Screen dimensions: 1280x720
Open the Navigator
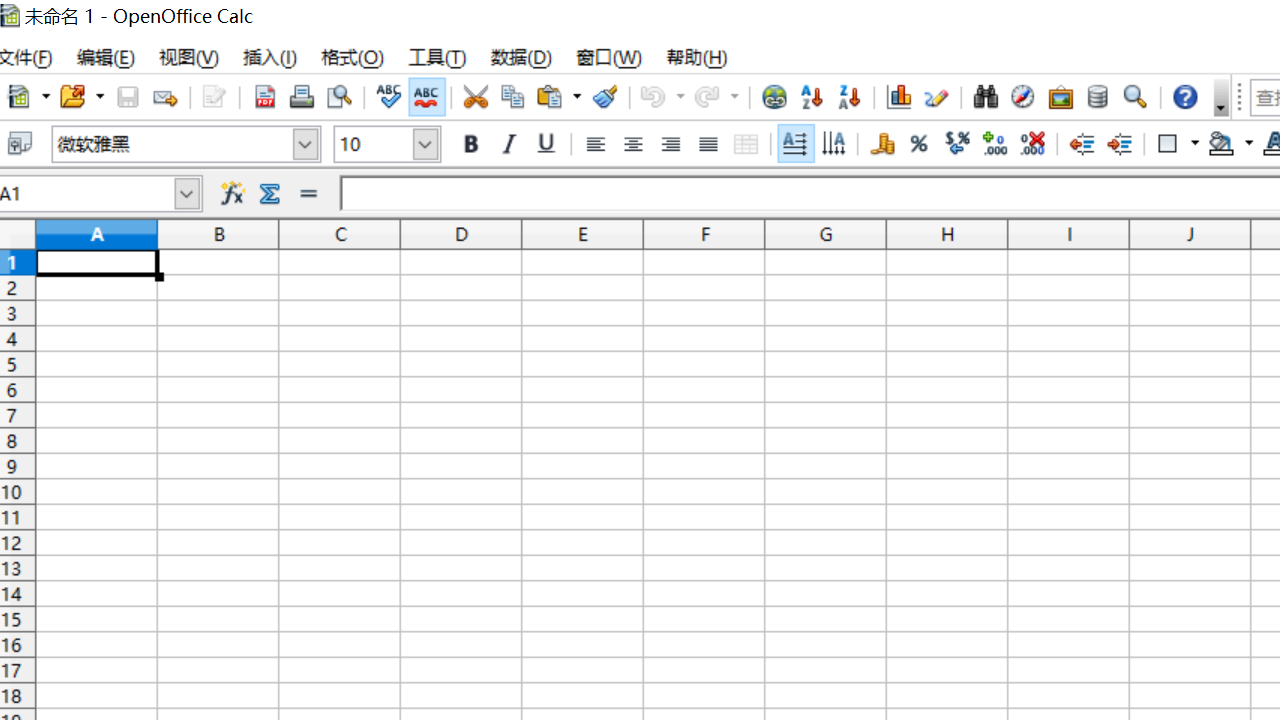click(1023, 97)
